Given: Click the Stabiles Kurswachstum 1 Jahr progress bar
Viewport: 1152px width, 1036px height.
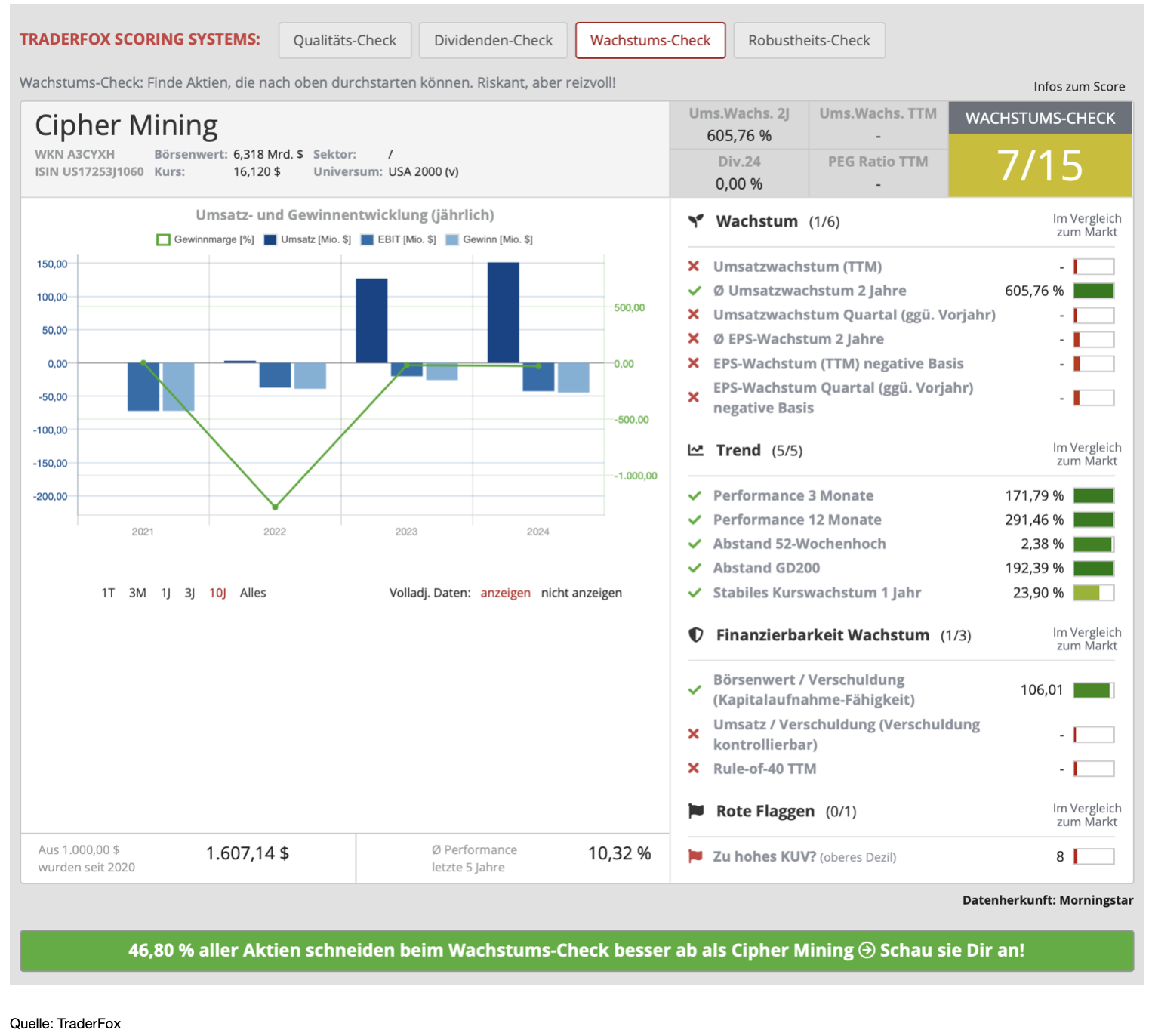Looking at the screenshot, I should coord(1093,593).
